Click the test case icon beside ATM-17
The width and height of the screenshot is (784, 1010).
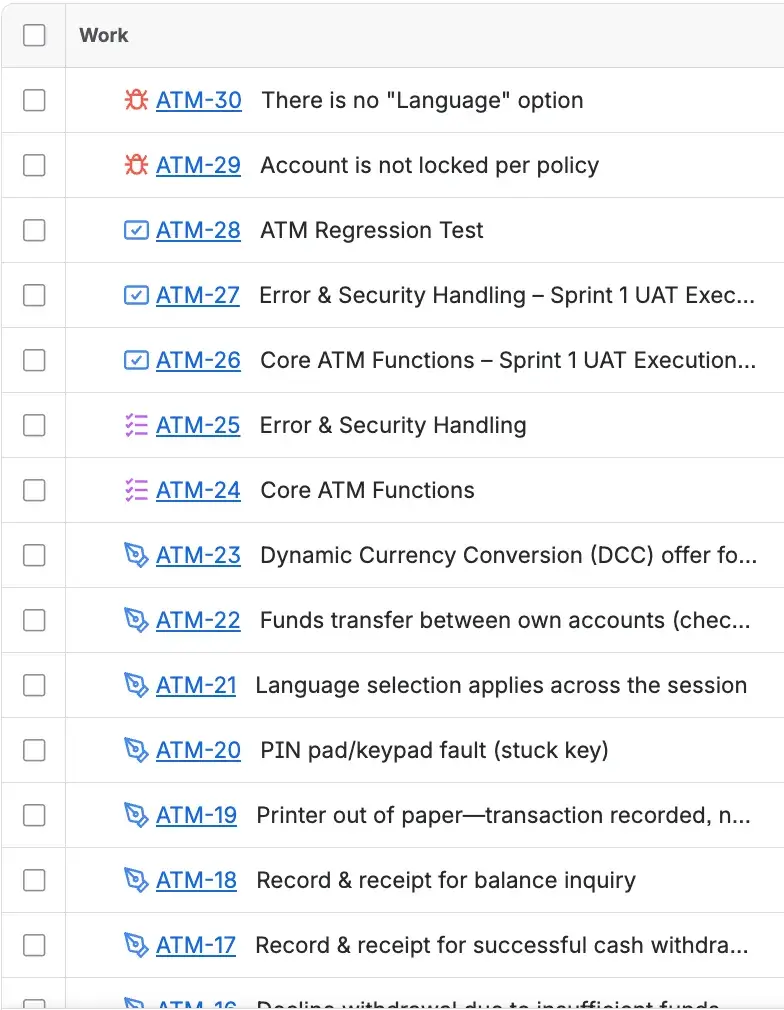click(x=135, y=945)
